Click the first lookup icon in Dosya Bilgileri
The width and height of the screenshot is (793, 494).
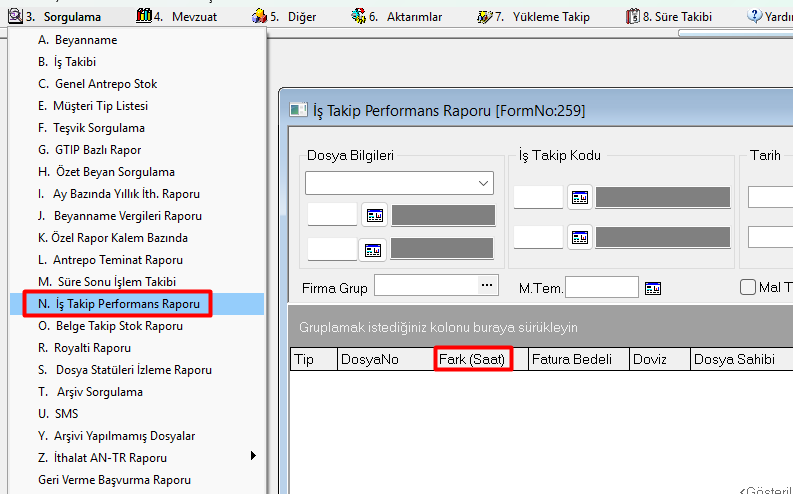pos(374,215)
